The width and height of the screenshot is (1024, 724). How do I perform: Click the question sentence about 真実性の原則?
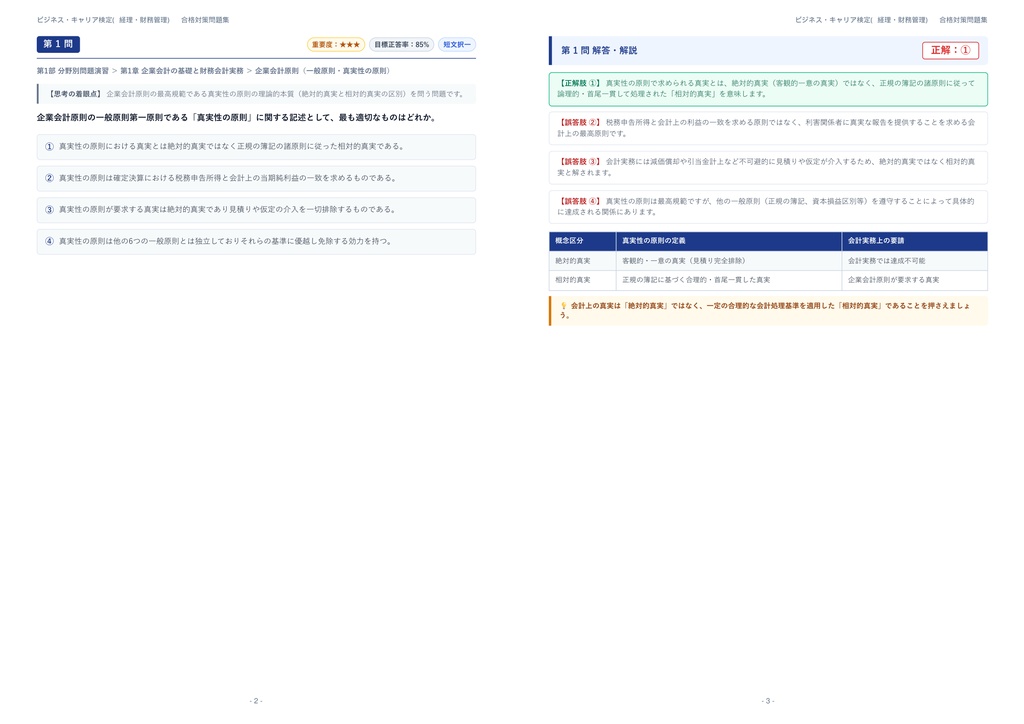(236, 118)
